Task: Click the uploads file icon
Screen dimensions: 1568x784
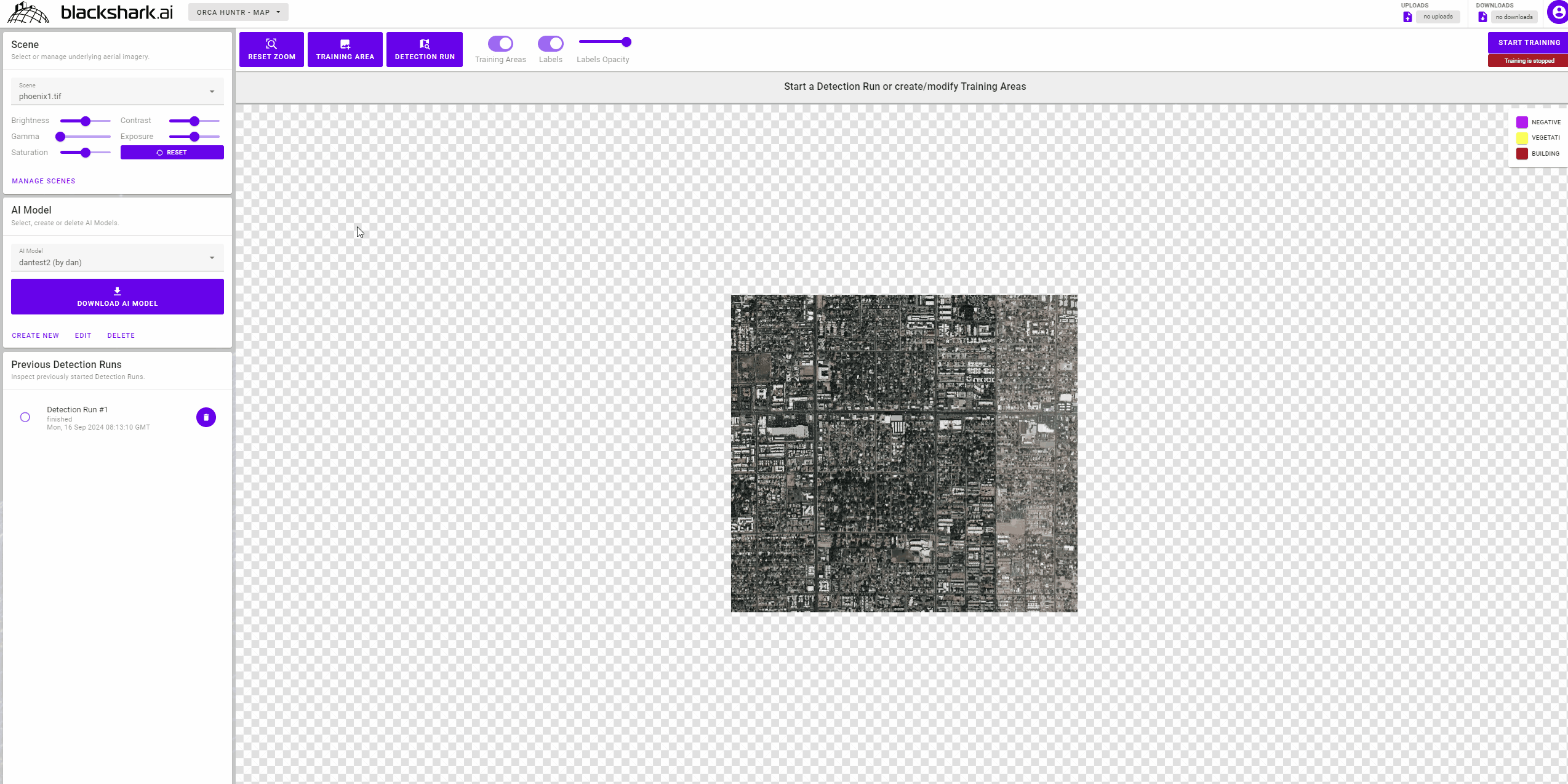Action: click(x=1407, y=17)
